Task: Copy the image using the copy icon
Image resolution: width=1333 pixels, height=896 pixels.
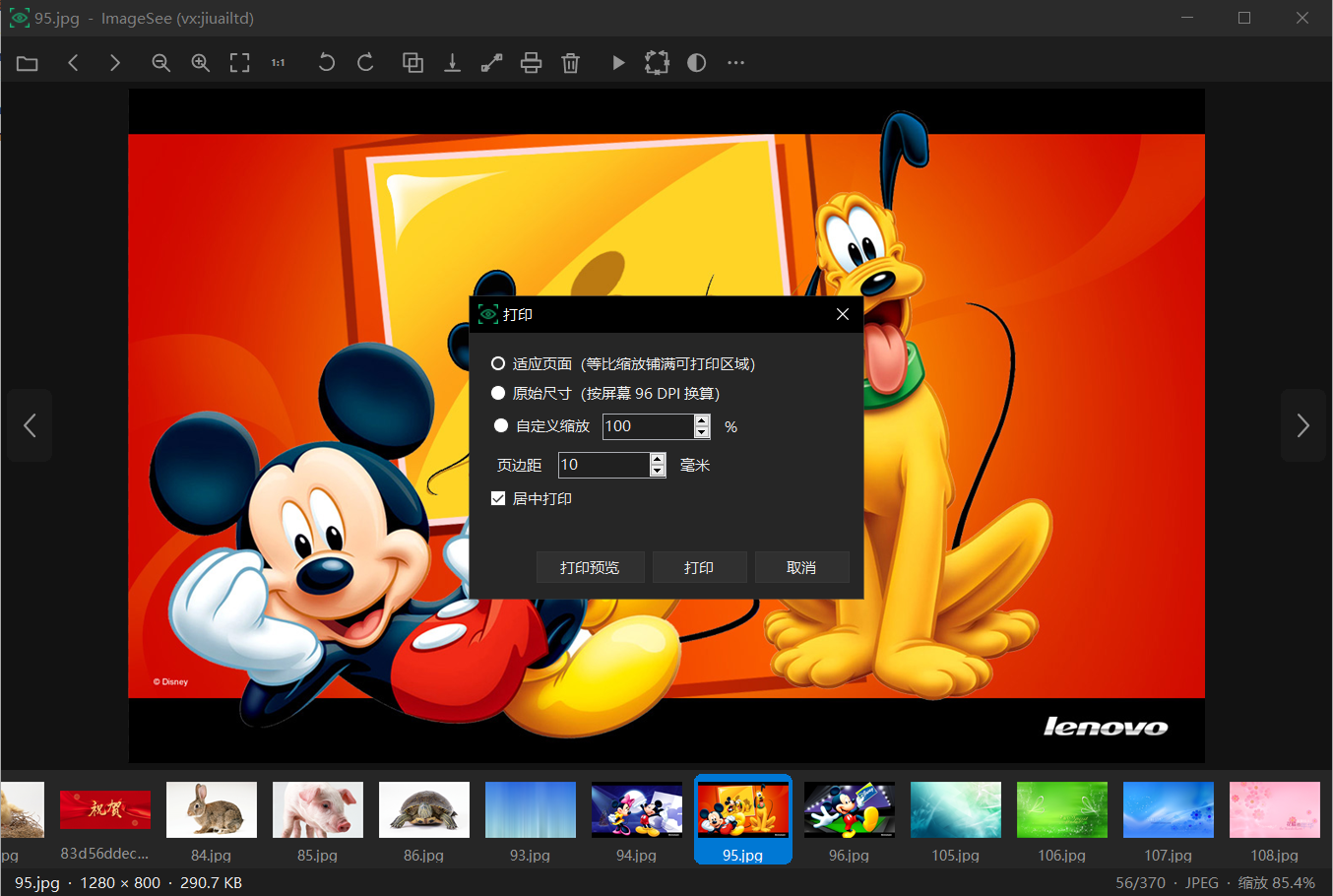Action: (413, 63)
